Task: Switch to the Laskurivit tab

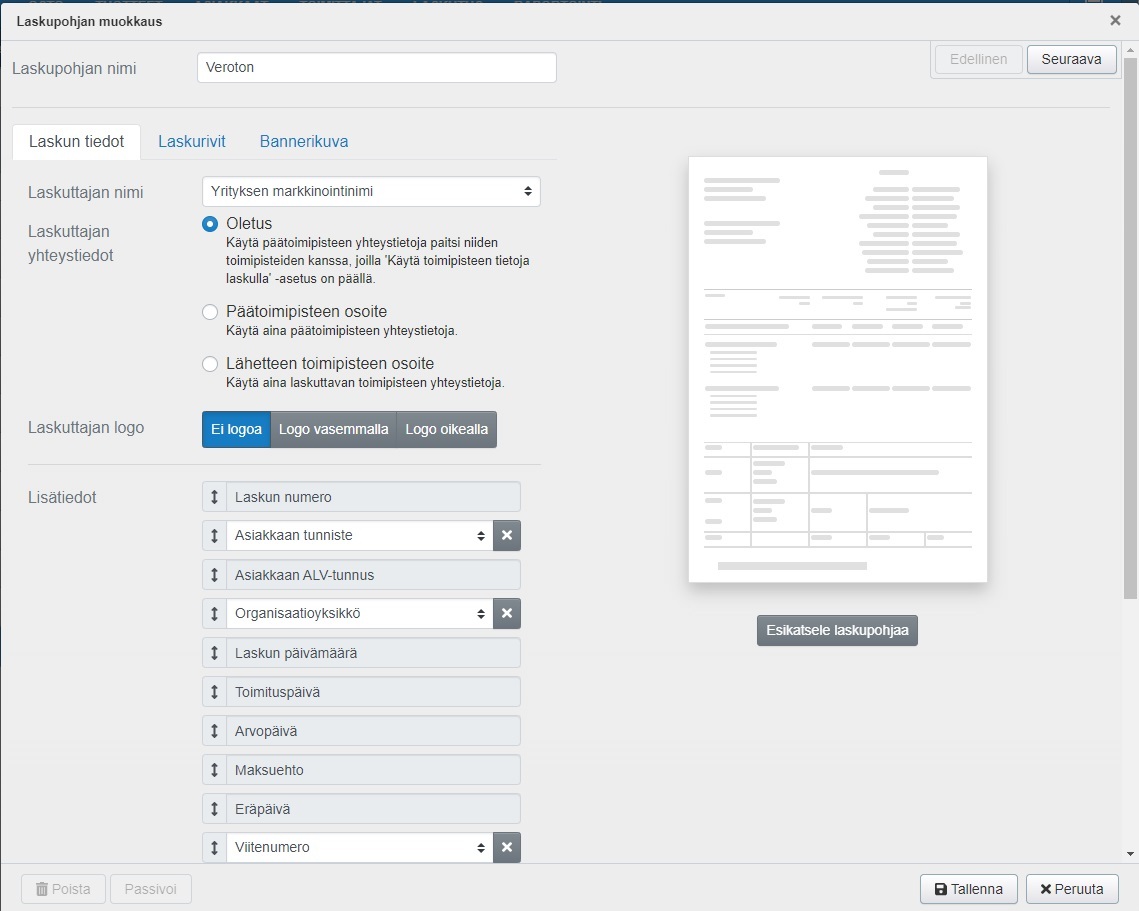Action: coord(192,141)
